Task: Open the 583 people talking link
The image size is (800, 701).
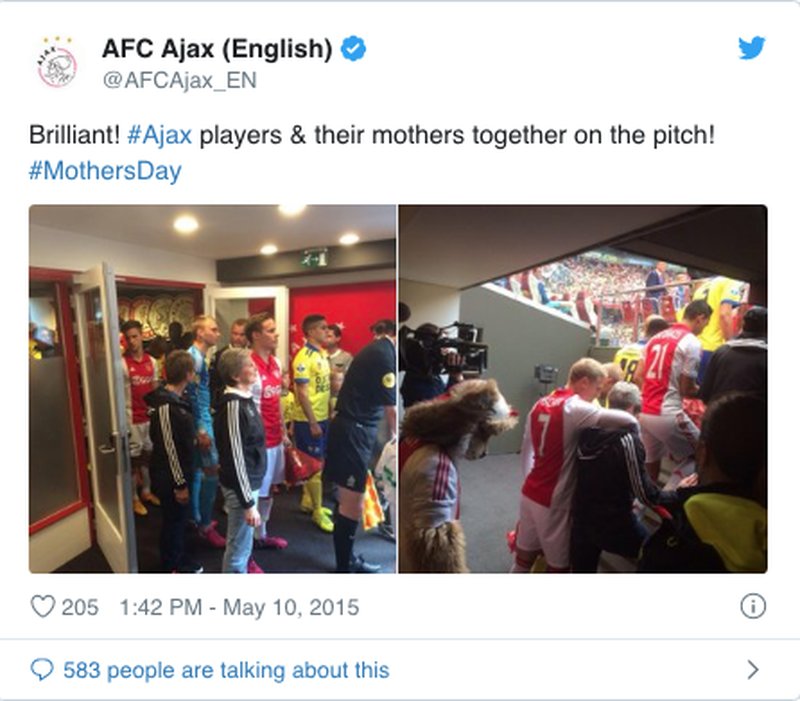Action: click(226, 670)
